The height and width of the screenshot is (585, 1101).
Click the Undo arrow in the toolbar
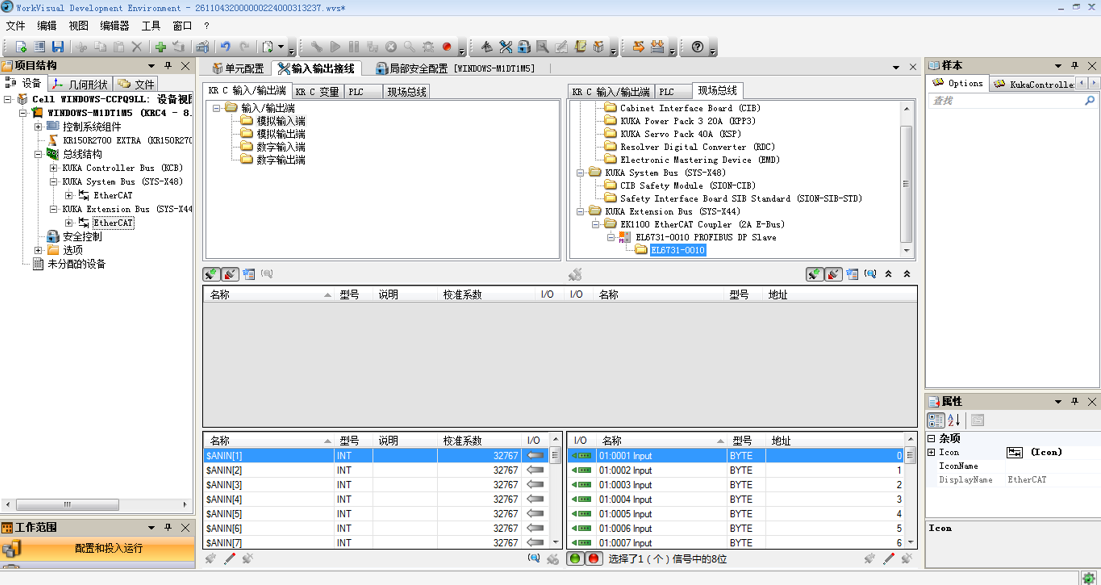pos(225,47)
